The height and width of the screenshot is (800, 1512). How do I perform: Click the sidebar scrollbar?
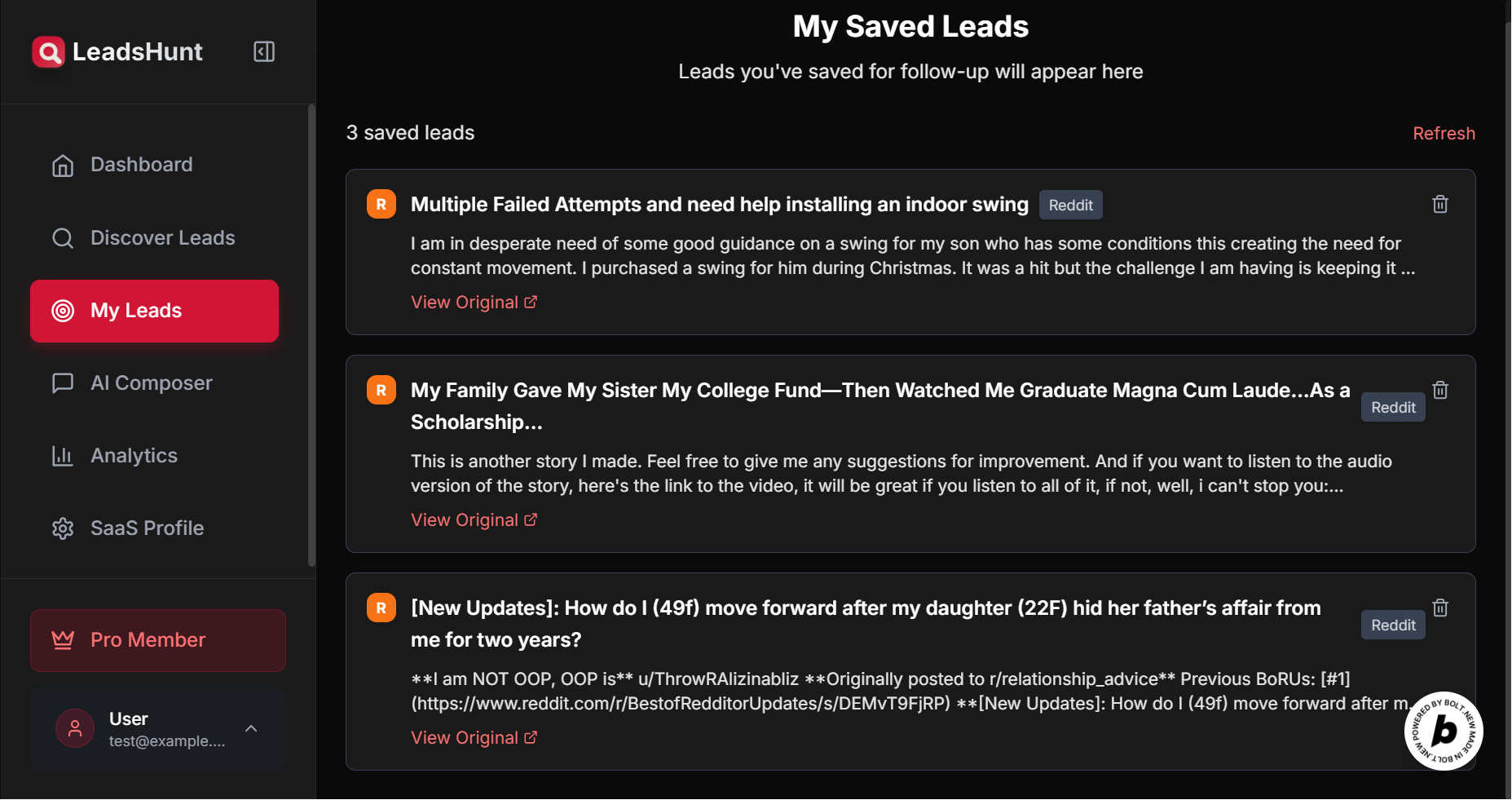click(311, 334)
